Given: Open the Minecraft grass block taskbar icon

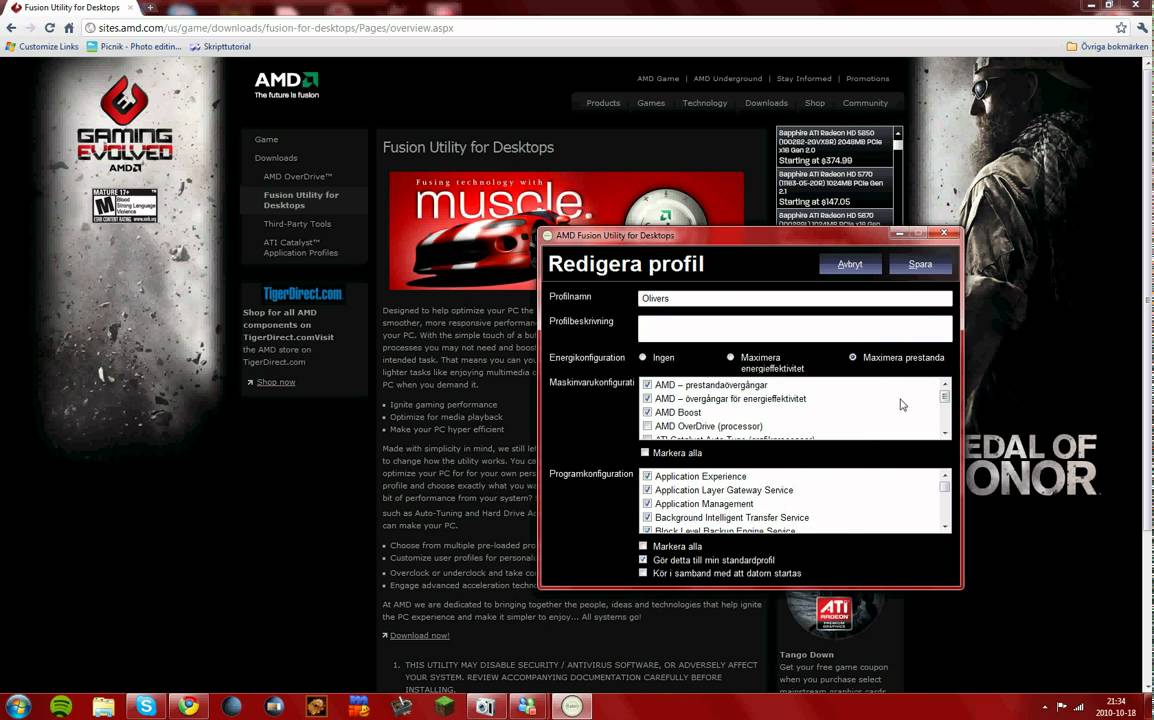Looking at the screenshot, I should click(x=444, y=707).
